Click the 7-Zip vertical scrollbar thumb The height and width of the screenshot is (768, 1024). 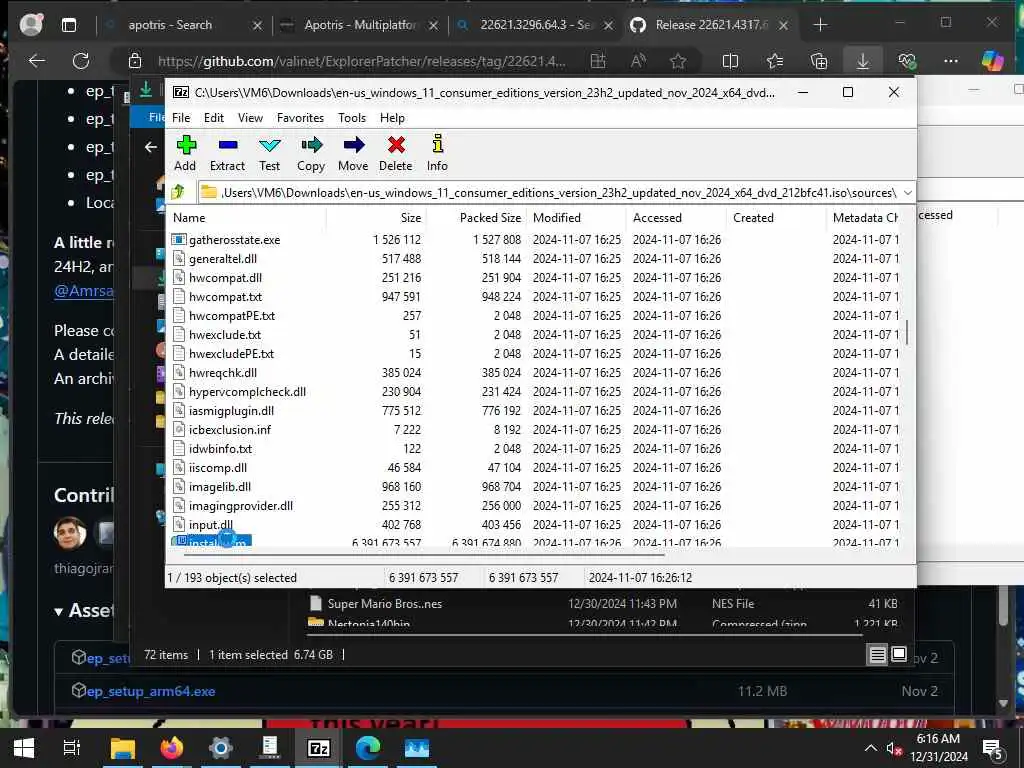click(x=906, y=332)
